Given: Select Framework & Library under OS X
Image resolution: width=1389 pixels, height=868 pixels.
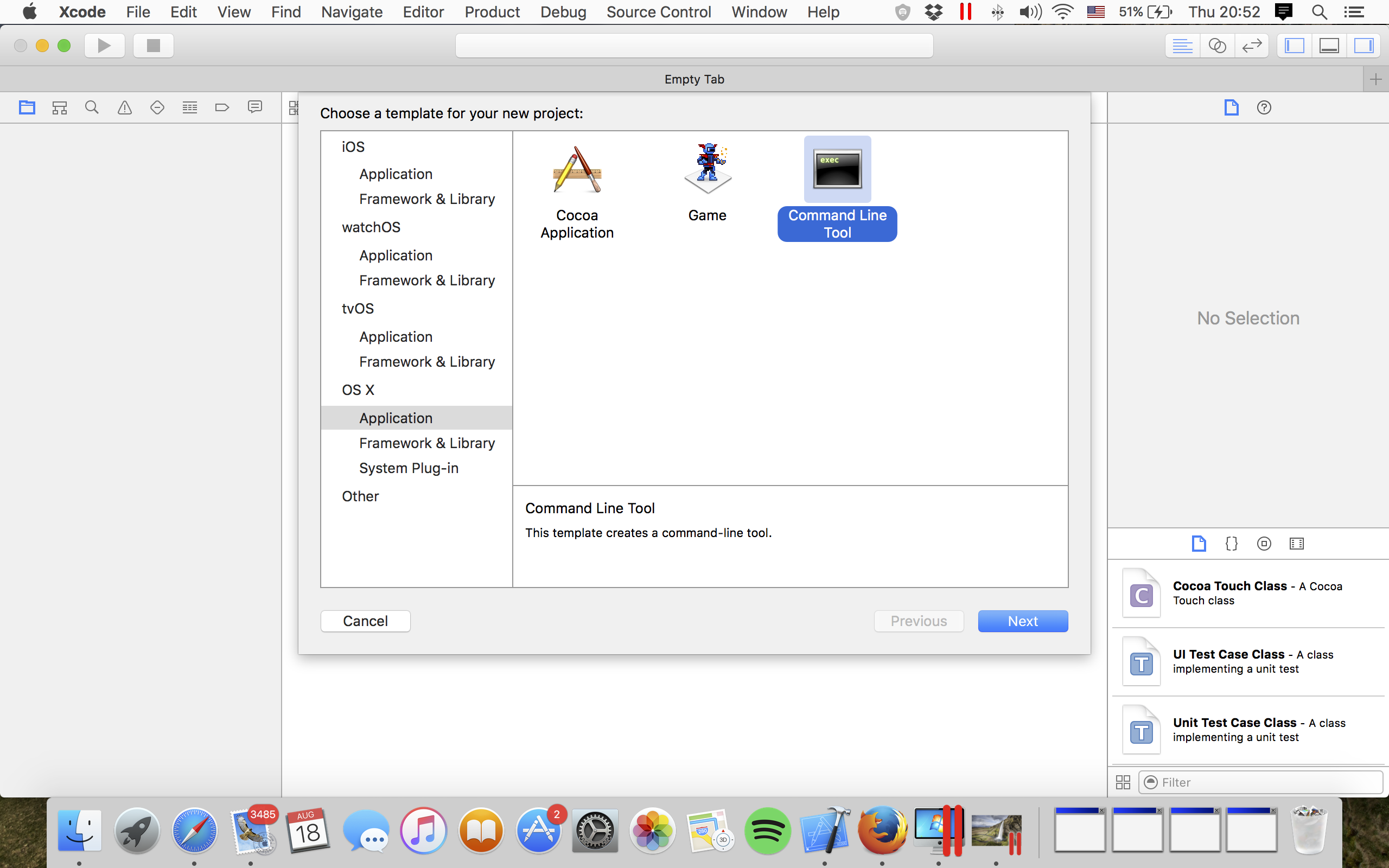Looking at the screenshot, I should pyautogui.click(x=427, y=443).
